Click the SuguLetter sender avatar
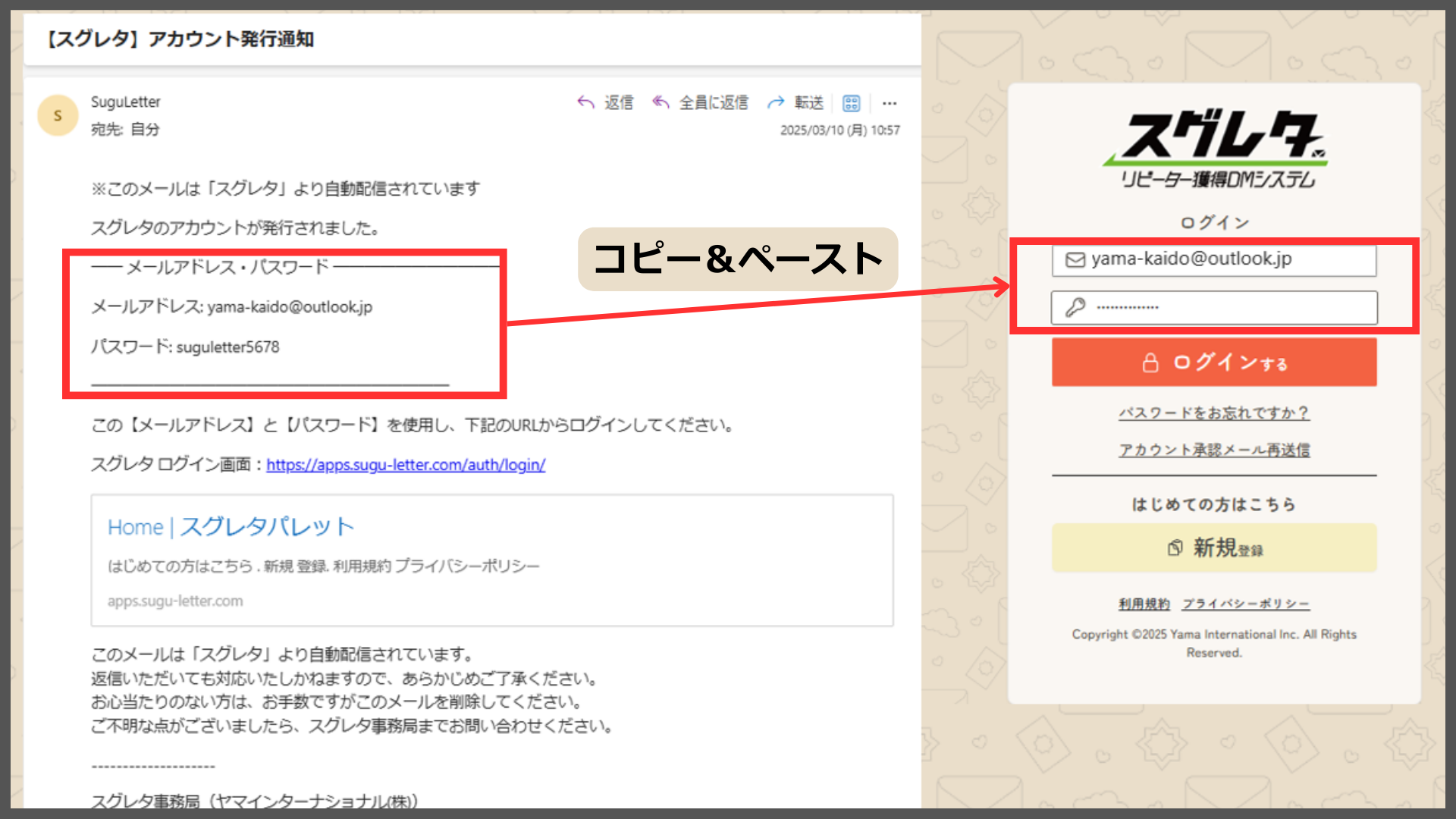The height and width of the screenshot is (819, 1456). (x=58, y=115)
